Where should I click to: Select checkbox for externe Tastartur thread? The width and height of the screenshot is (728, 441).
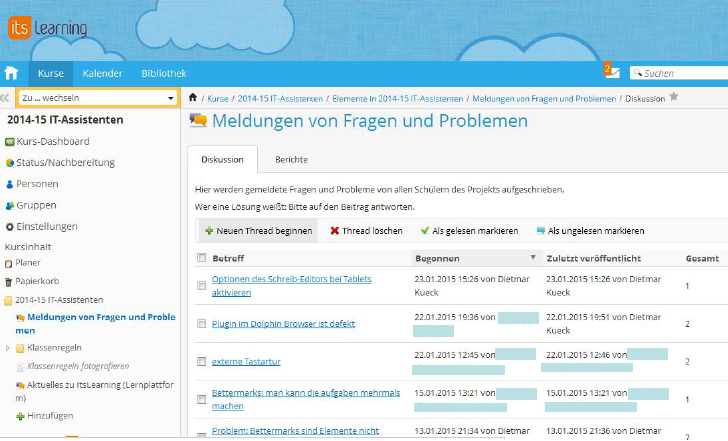click(x=202, y=361)
